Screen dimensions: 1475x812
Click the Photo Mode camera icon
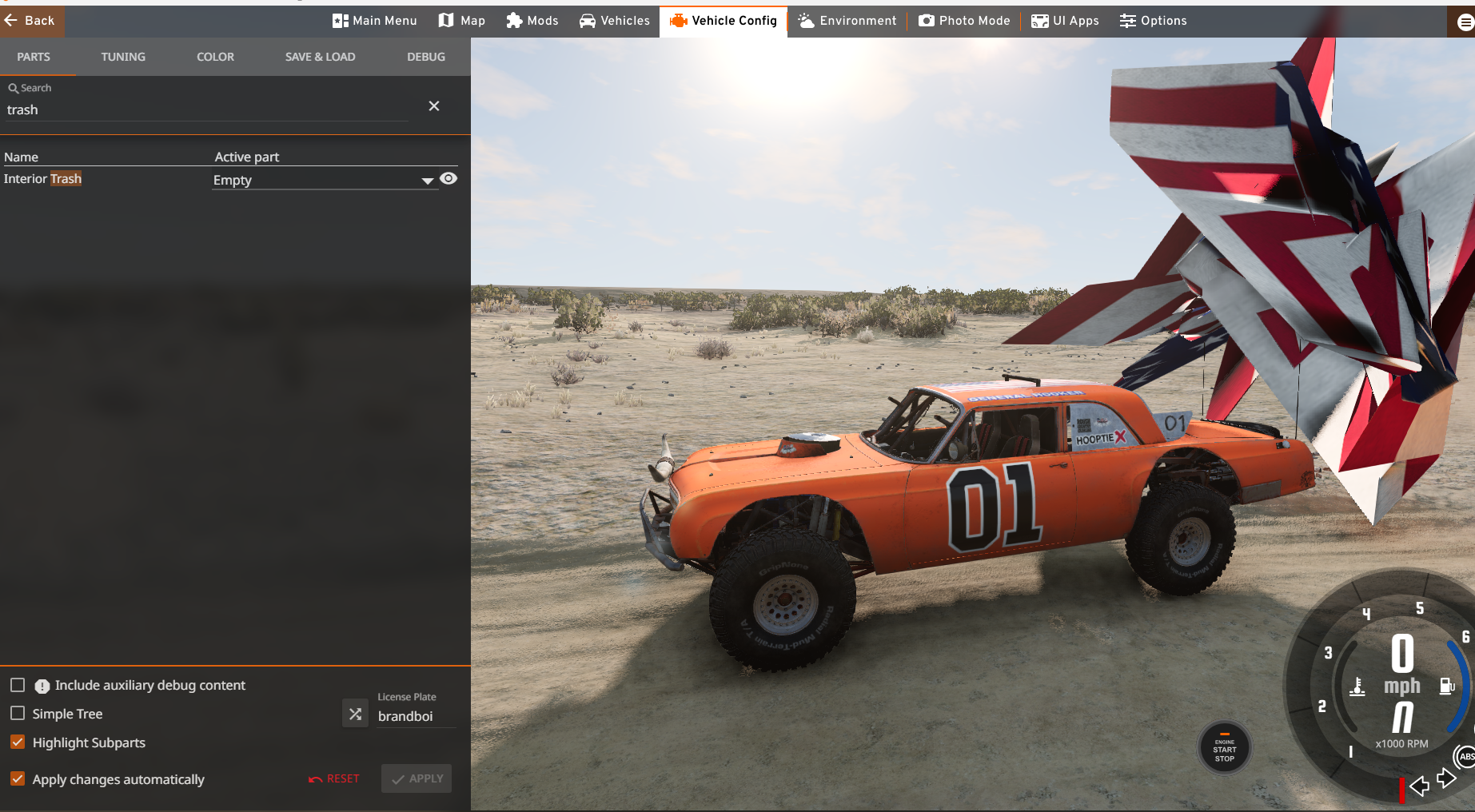926,21
